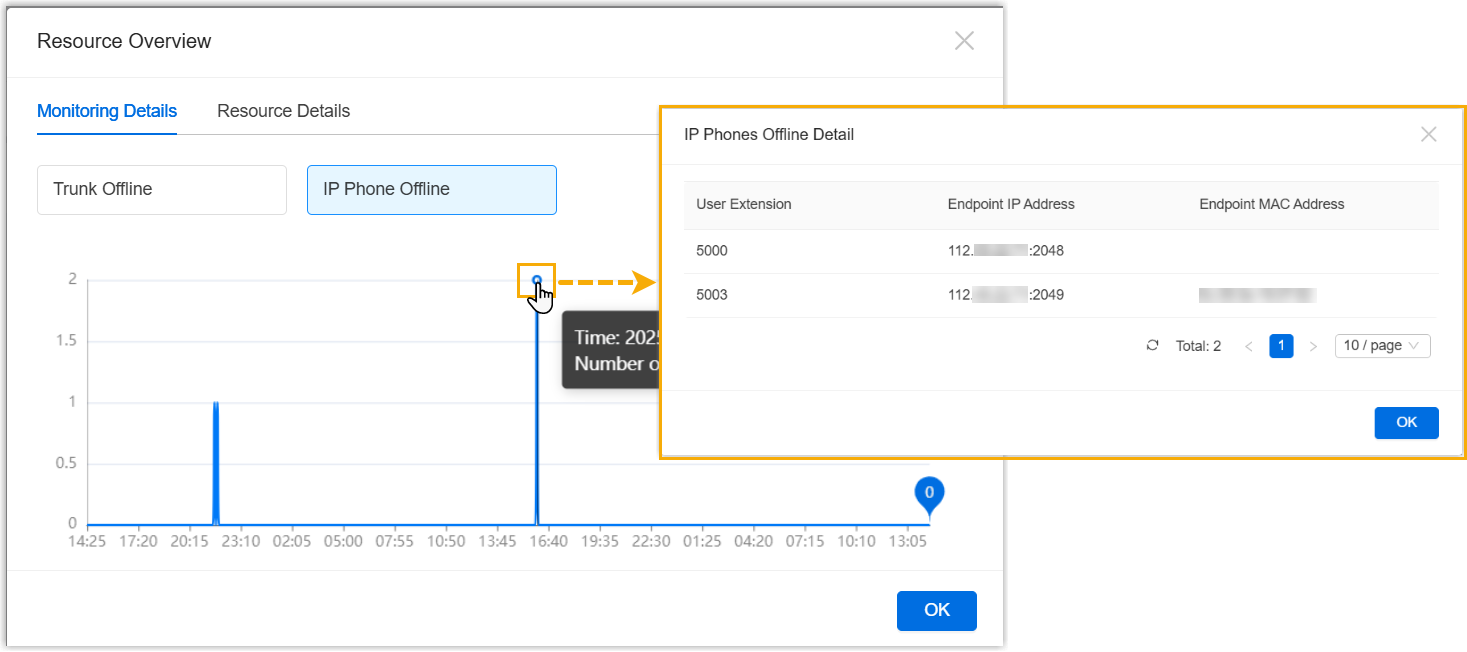Close the Resource Overview window
This screenshot has width=1467, height=652.
(963, 41)
